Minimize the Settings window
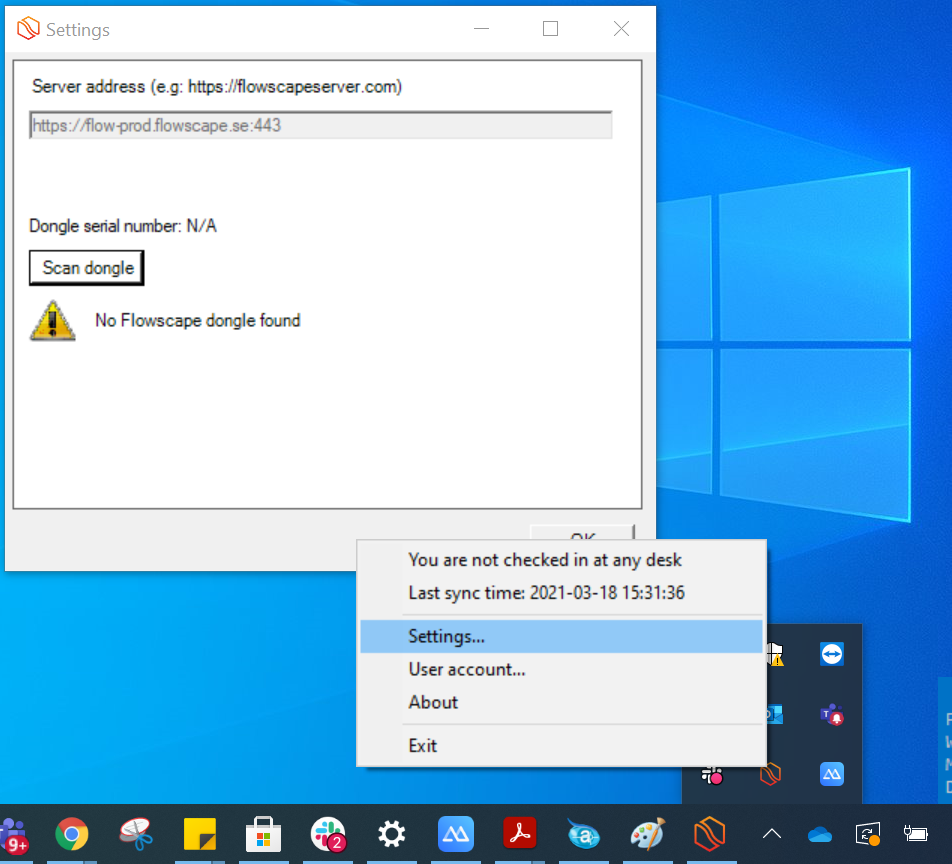This screenshot has width=952, height=864. [481, 29]
